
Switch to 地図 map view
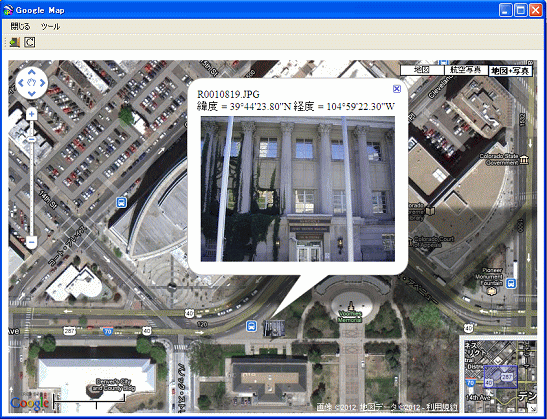pos(422,70)
